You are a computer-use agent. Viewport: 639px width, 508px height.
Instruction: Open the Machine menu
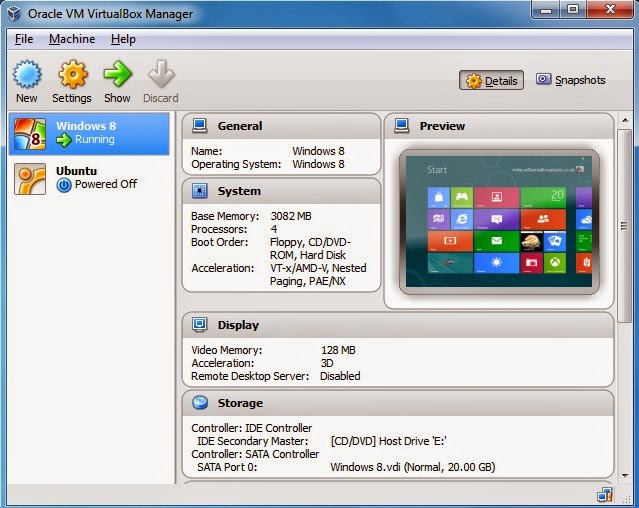point(72,39)
